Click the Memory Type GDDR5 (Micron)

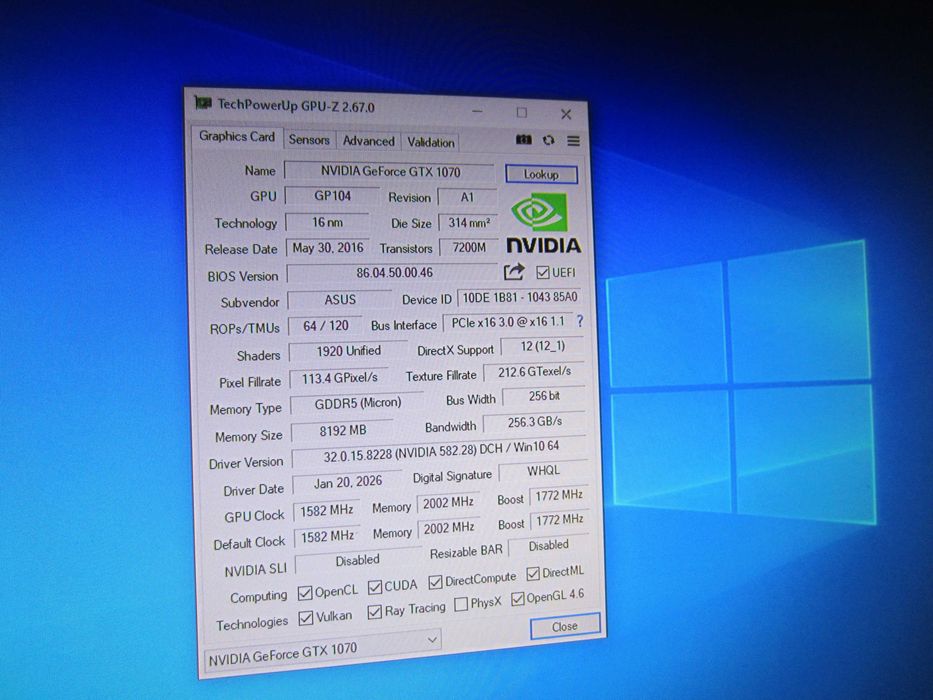[x=357, y=403]
